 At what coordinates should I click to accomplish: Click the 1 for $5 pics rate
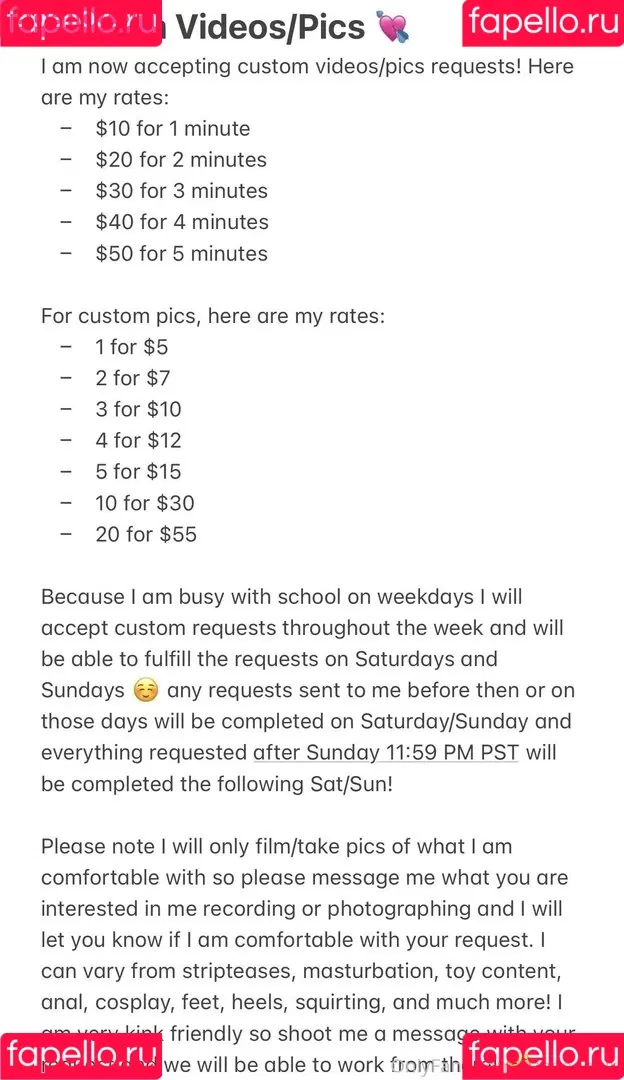[132, 347]
